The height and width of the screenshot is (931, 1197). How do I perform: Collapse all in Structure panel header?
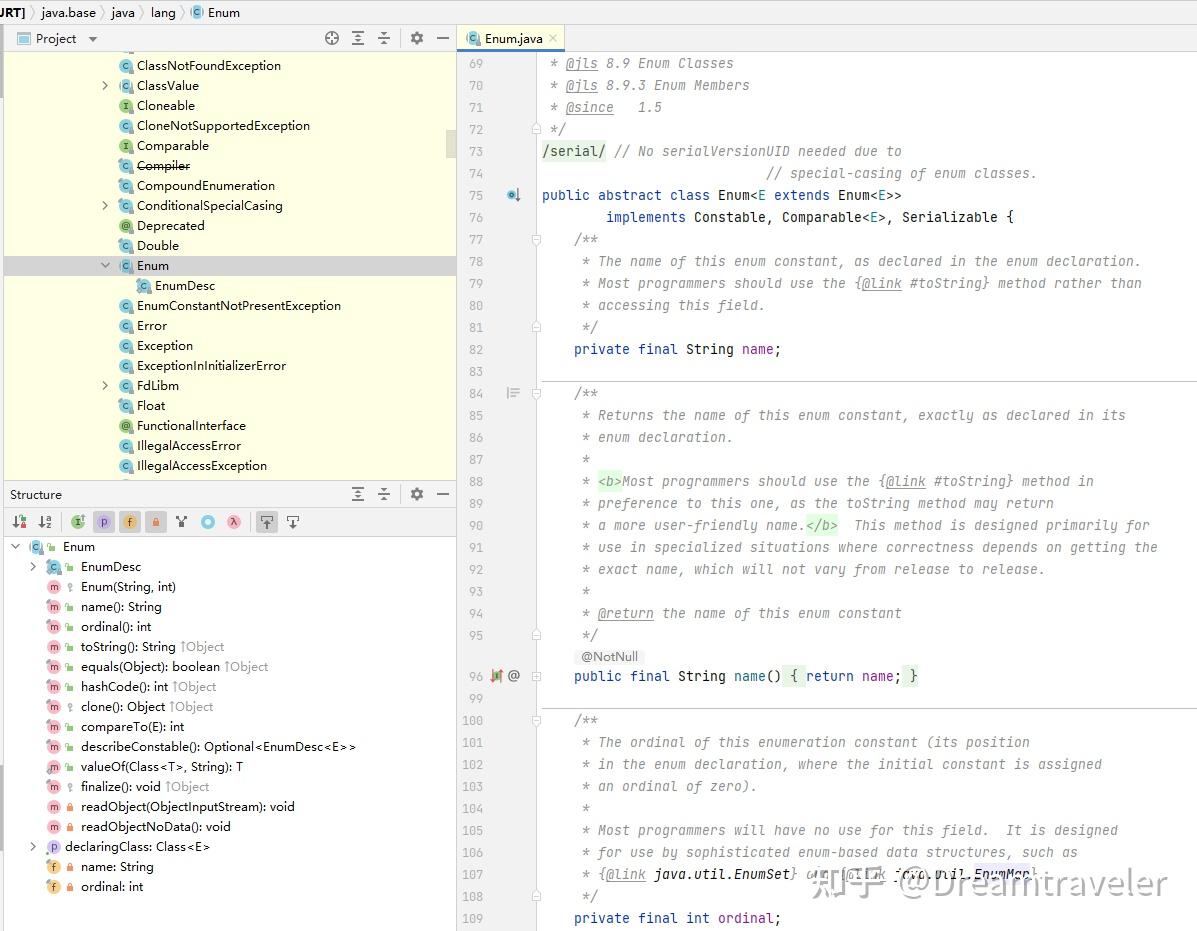coord(383,494)
